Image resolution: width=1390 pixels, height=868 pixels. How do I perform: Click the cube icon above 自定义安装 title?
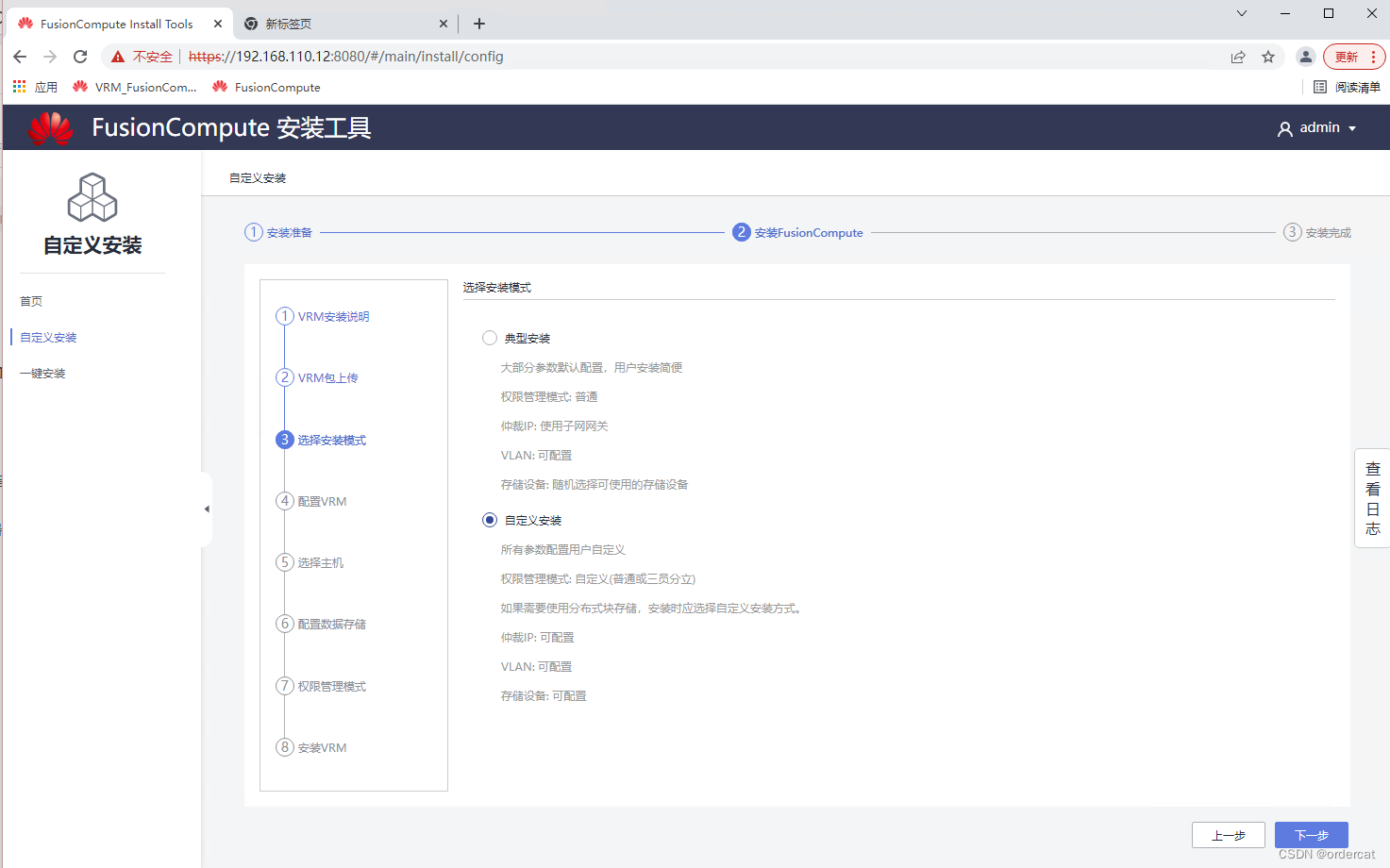(92, 196)
